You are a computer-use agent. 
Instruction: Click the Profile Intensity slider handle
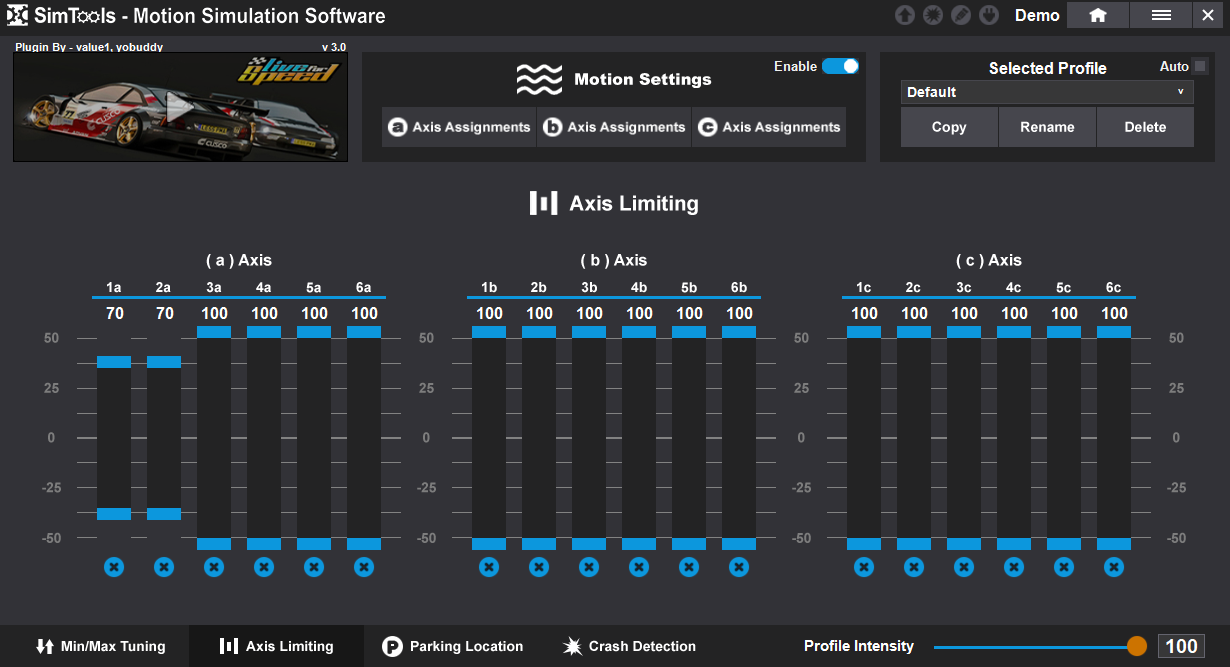[1137, 646]
